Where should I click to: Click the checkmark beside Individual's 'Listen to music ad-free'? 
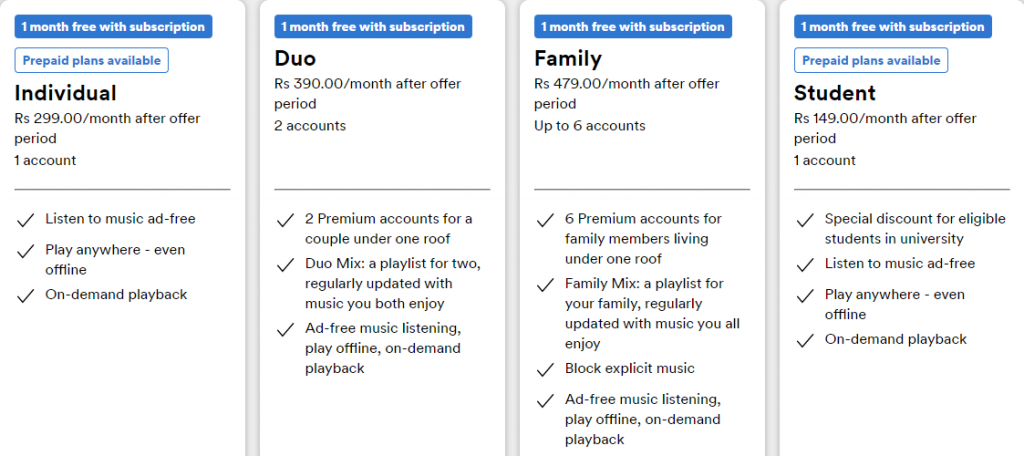point(25,220)
